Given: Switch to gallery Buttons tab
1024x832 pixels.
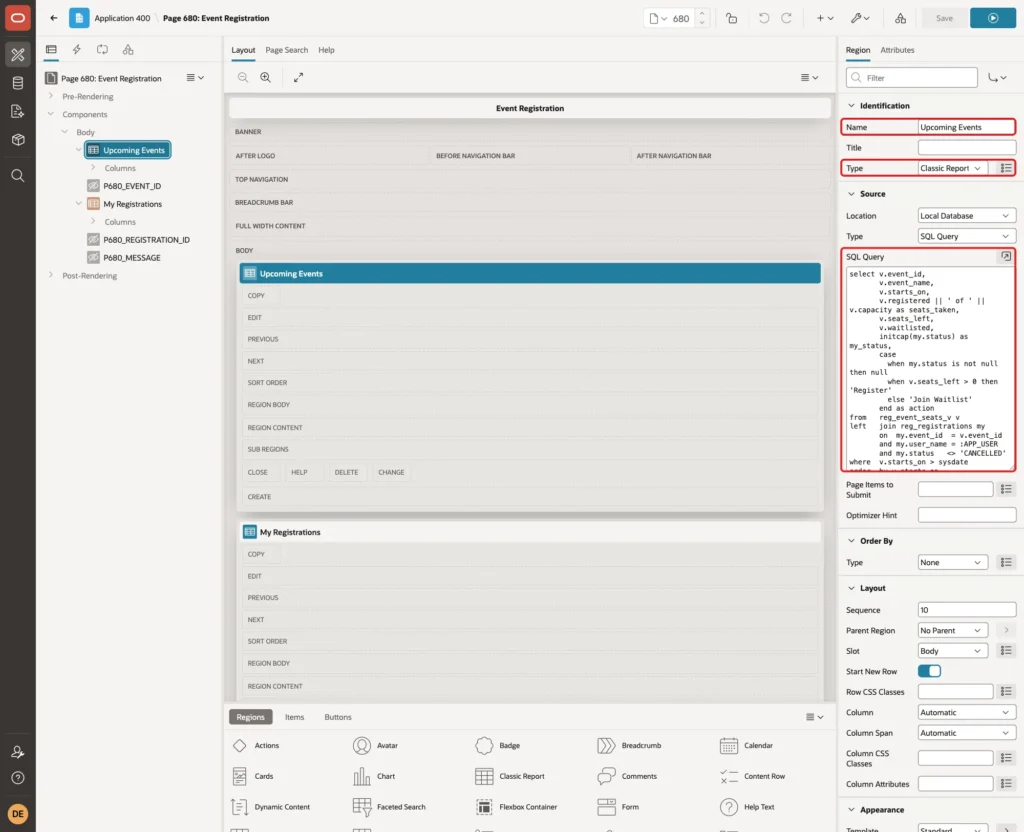Looking at the screenshot, I should pos(338,717).
